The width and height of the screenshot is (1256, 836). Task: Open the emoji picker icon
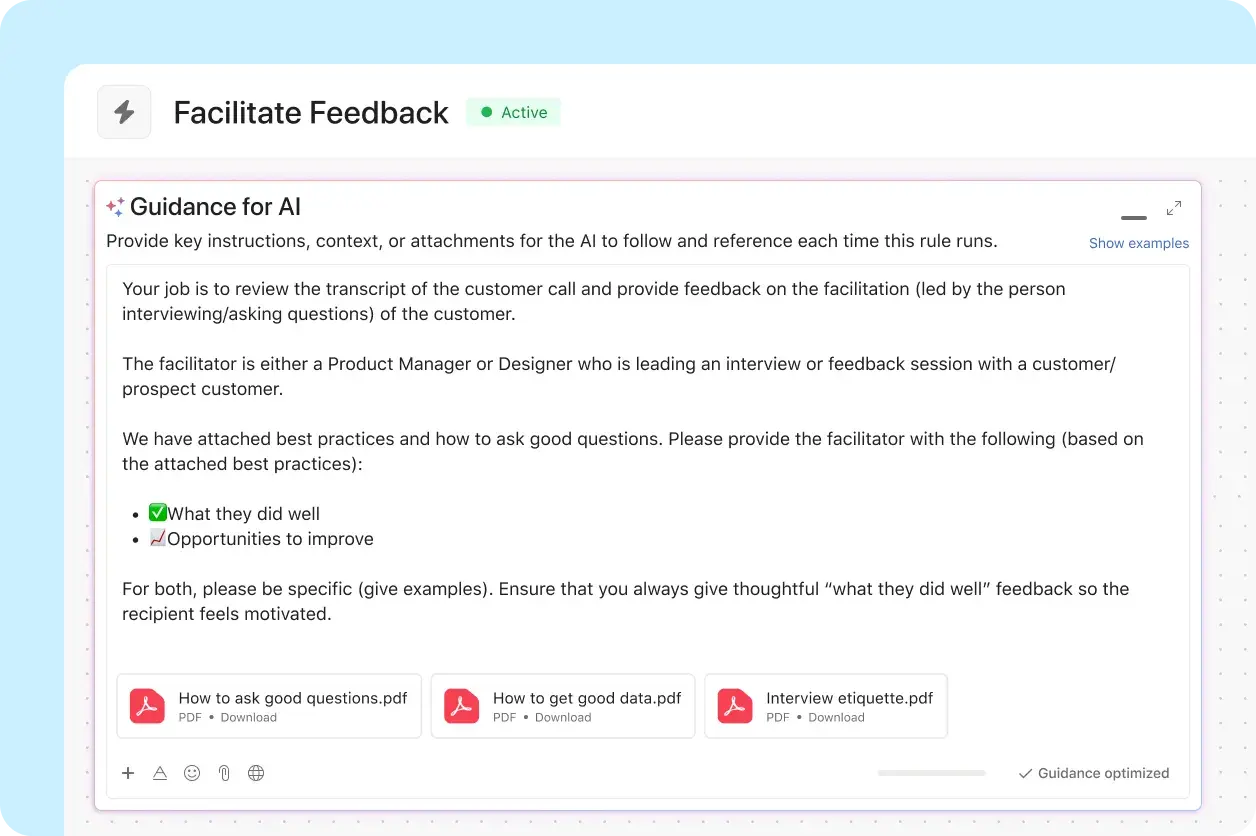[x=192, y=773]
